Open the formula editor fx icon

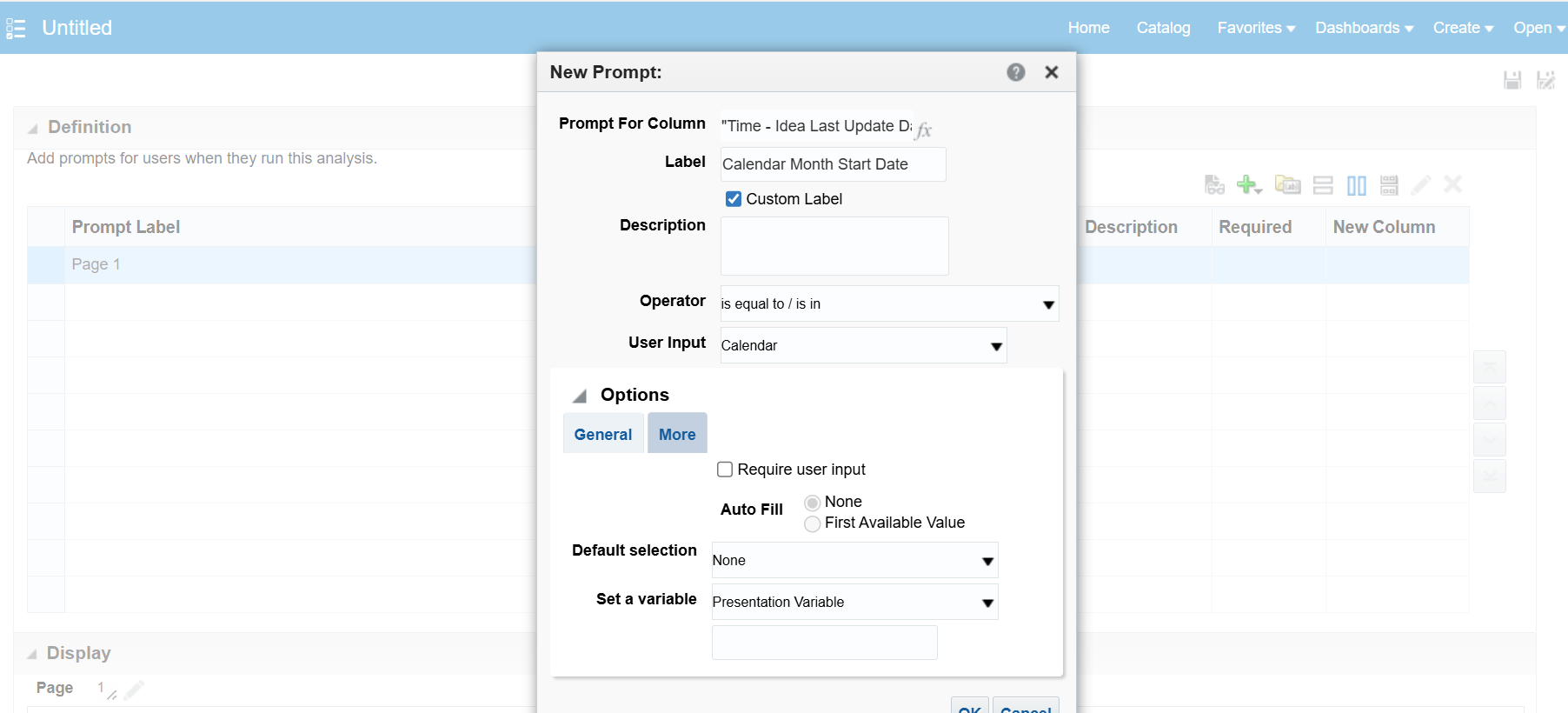[x=923, y=130]
